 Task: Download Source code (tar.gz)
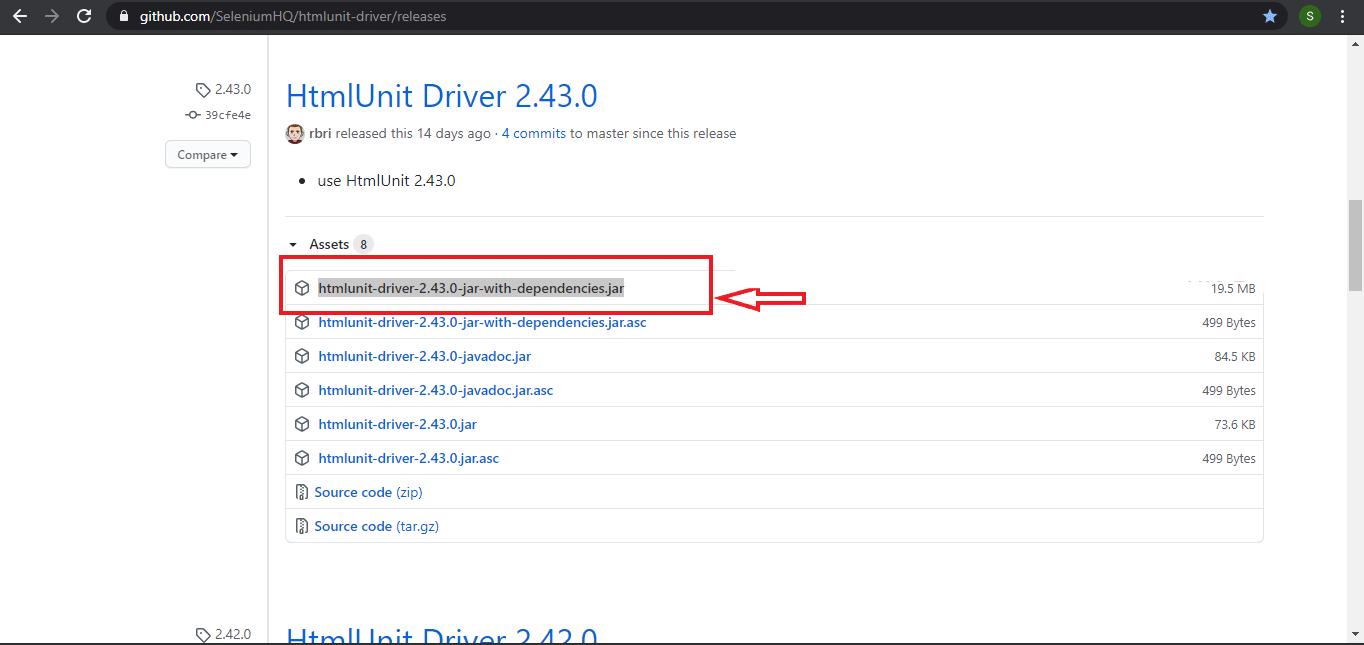click(377, 526)
